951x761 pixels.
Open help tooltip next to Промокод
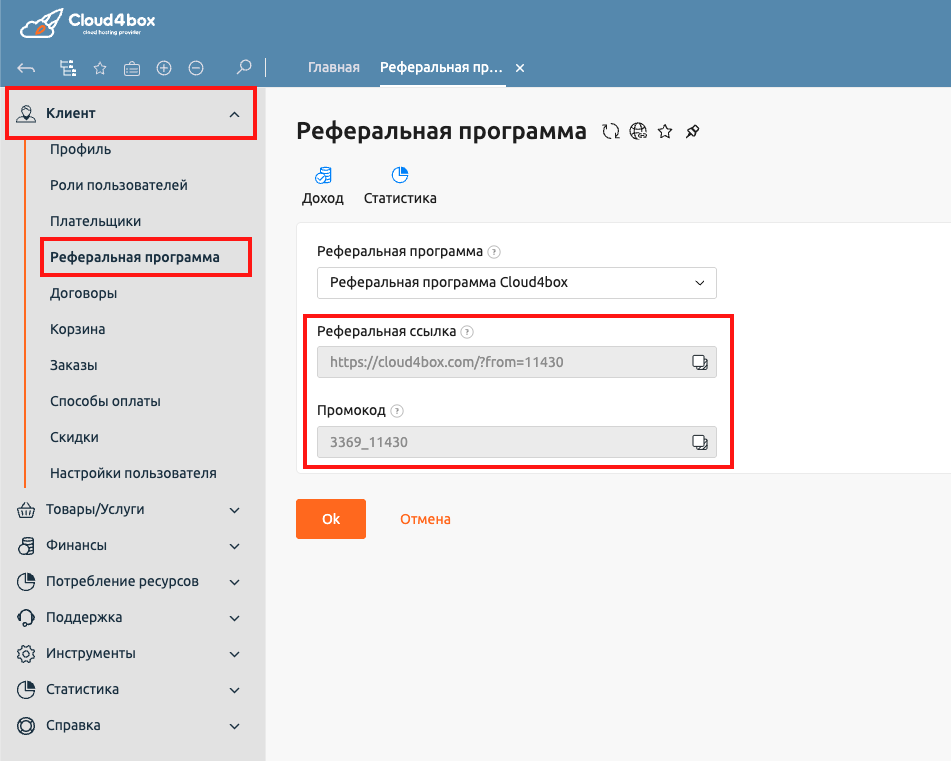[397, 410]
